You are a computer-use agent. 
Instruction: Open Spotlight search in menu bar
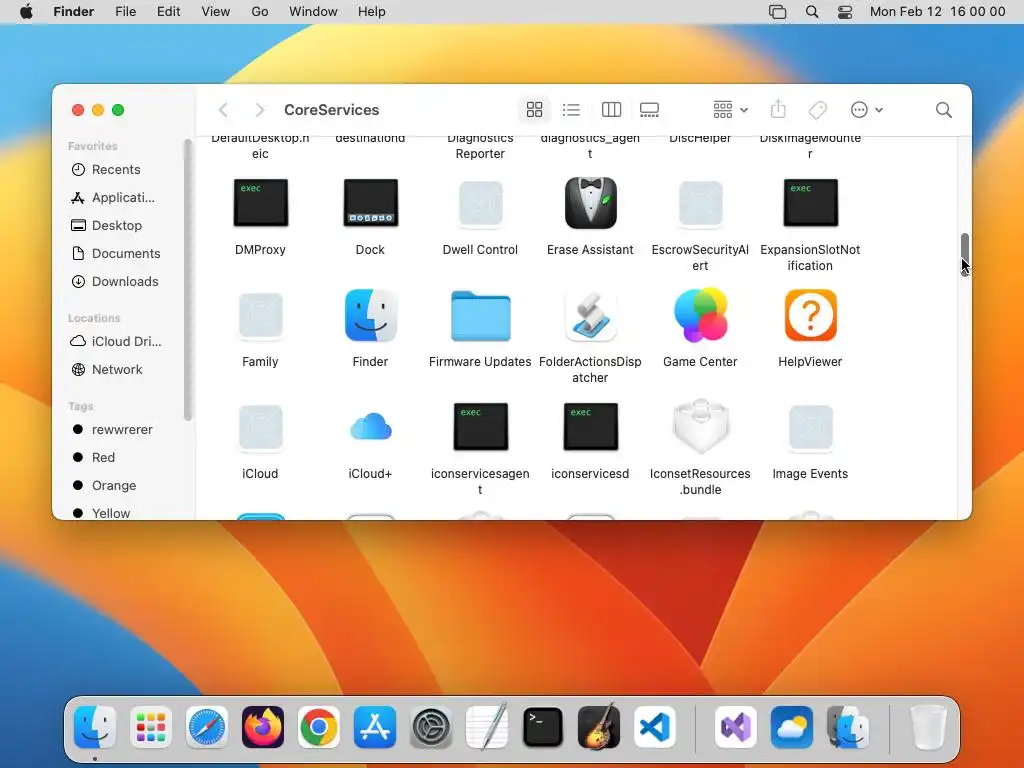pyautogui.click(x=812, y=12)
